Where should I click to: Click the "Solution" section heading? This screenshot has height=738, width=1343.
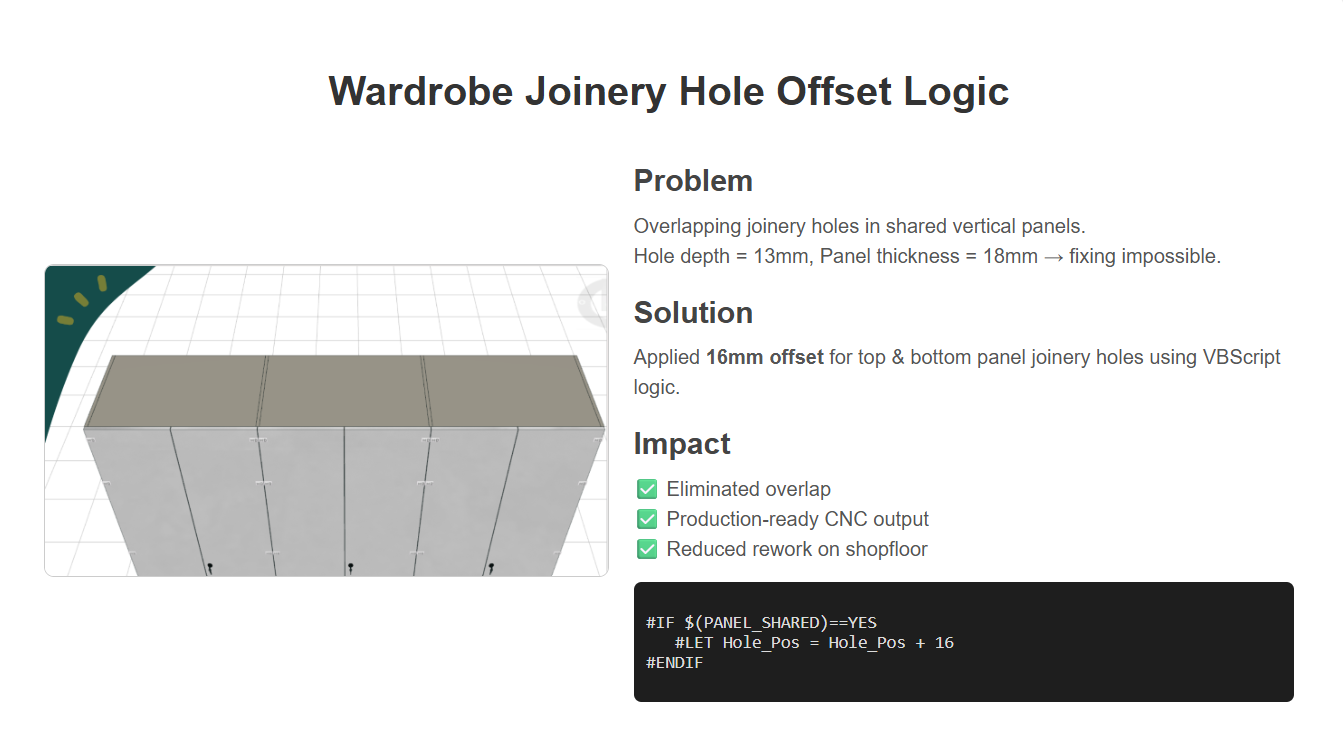coord(693,313)
